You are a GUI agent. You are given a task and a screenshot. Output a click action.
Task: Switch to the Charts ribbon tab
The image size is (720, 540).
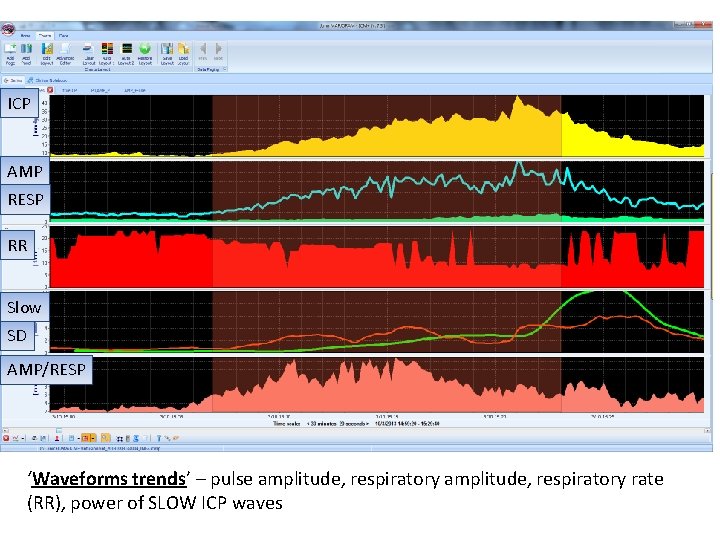[45, 35]
